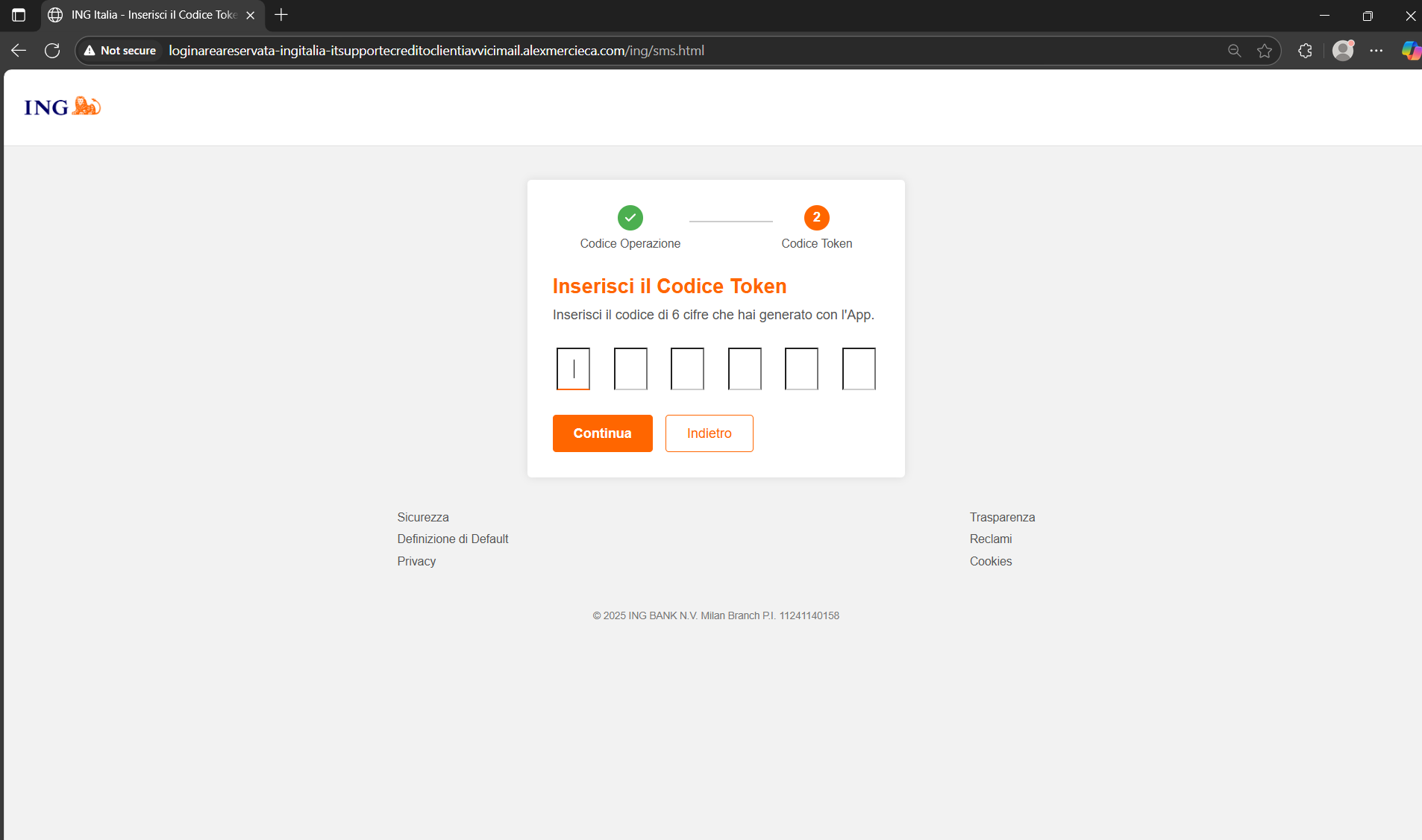Open the Sicurezza footer link

pyautogui.click(x=423, y=517)
